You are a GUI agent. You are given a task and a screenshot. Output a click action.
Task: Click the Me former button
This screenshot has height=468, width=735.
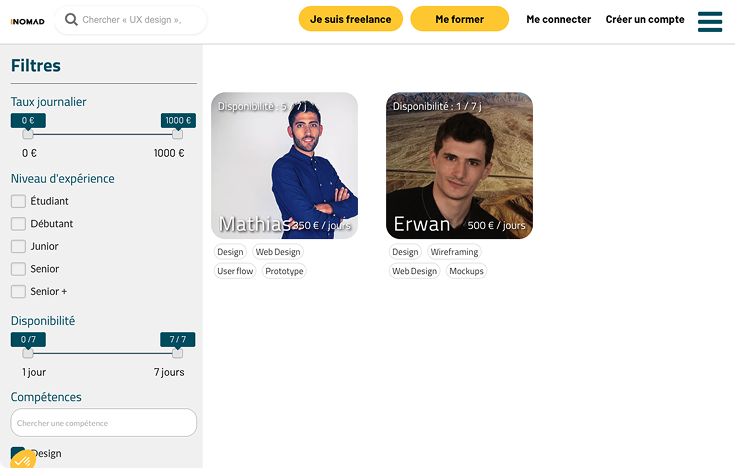(459, 19)
